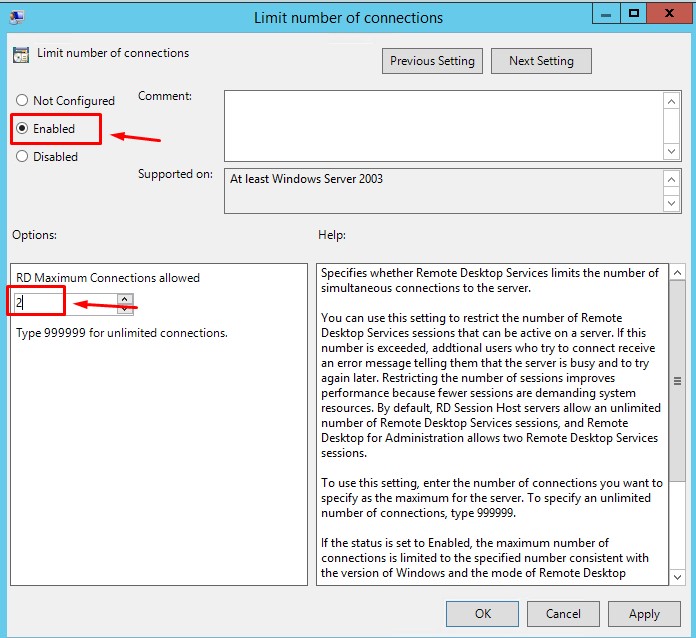
Task: Go to Previous Setting
Action: click(x=432, y=61)
